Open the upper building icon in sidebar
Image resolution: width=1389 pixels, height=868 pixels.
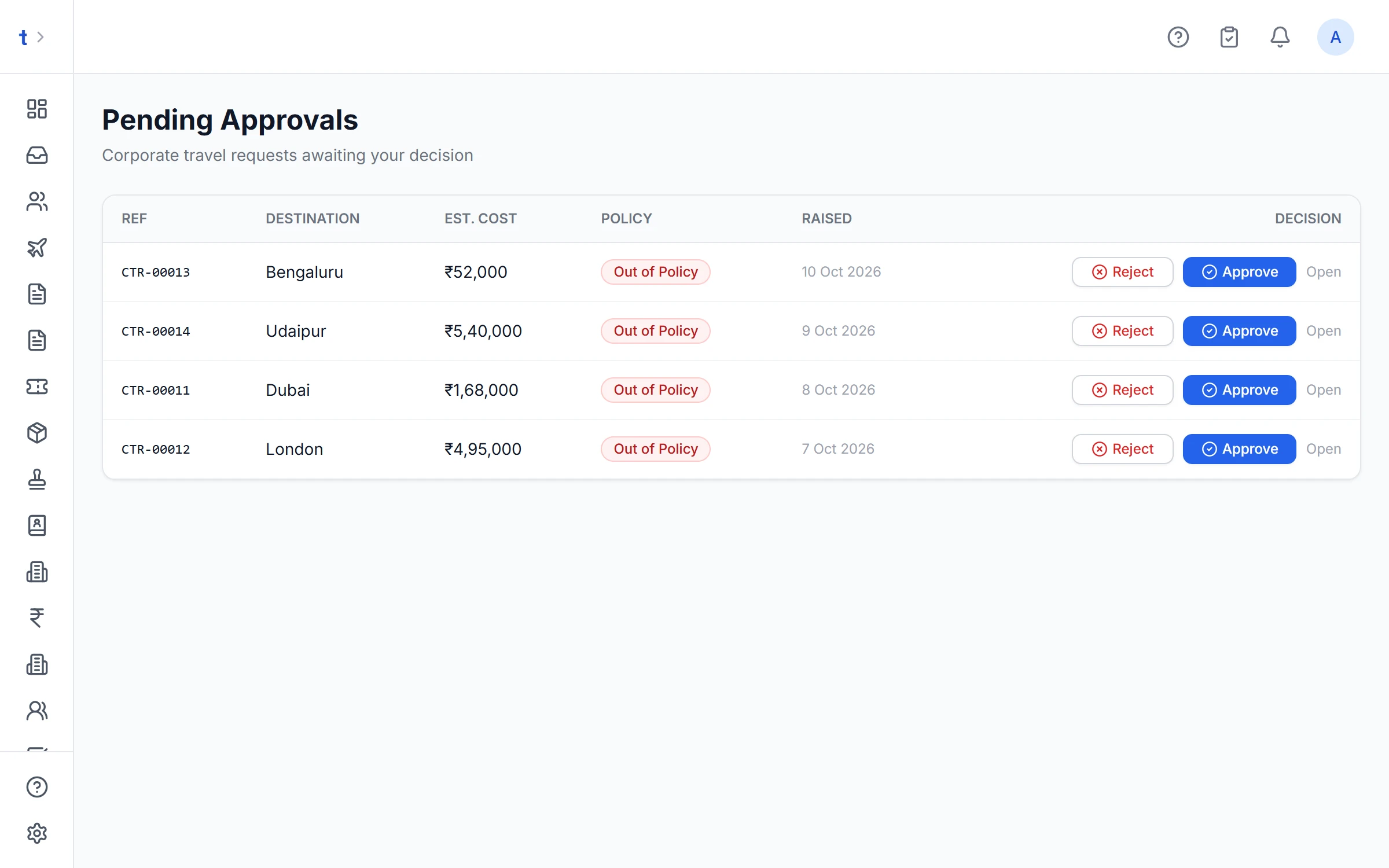point(36,572)
